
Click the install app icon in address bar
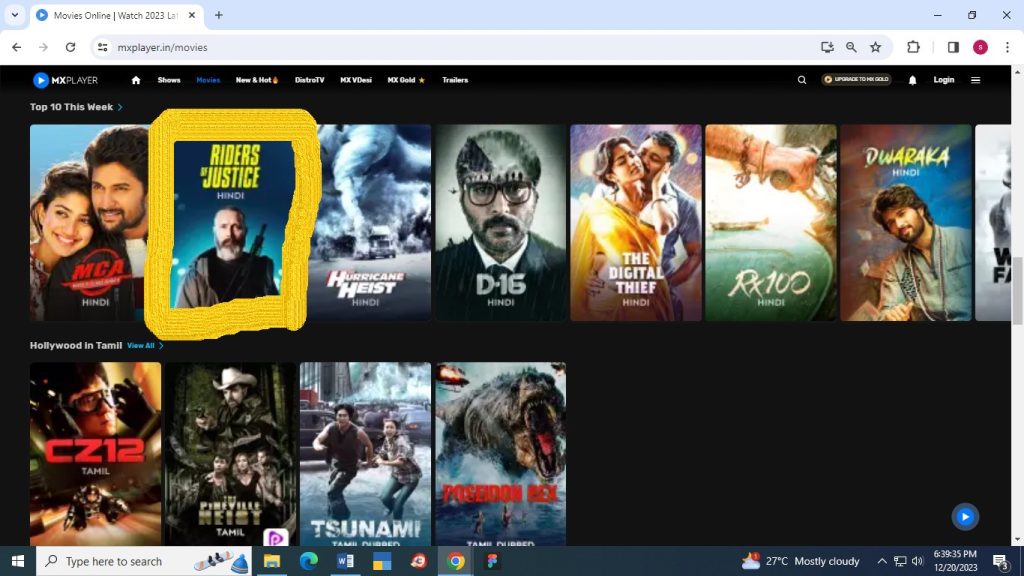pos(827,47)
